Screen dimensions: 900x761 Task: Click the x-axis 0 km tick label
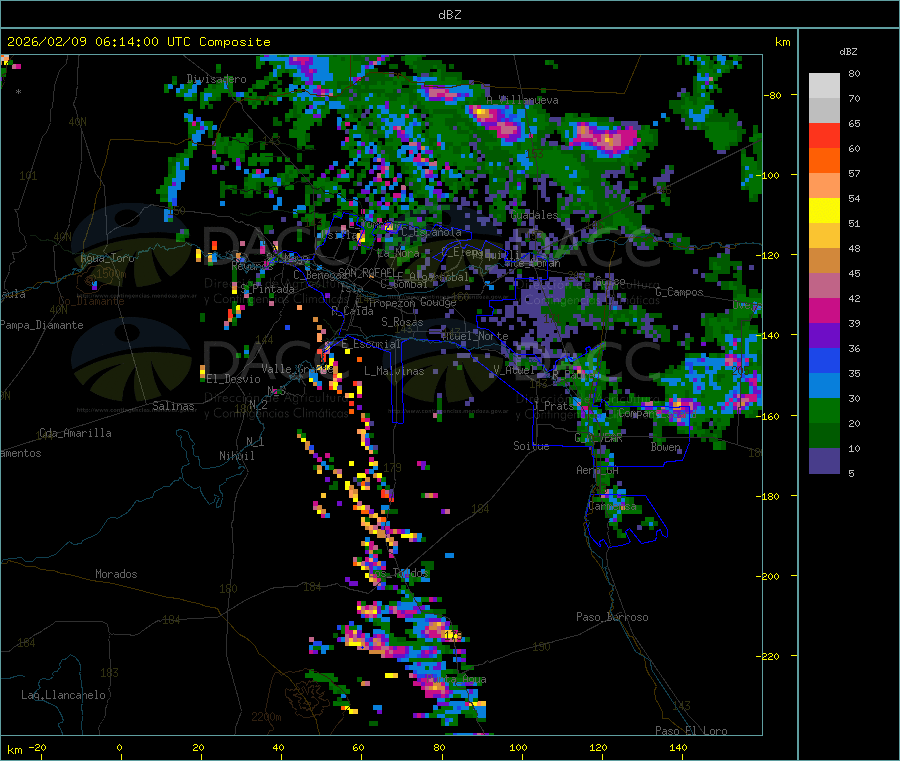tap(119, 747)
